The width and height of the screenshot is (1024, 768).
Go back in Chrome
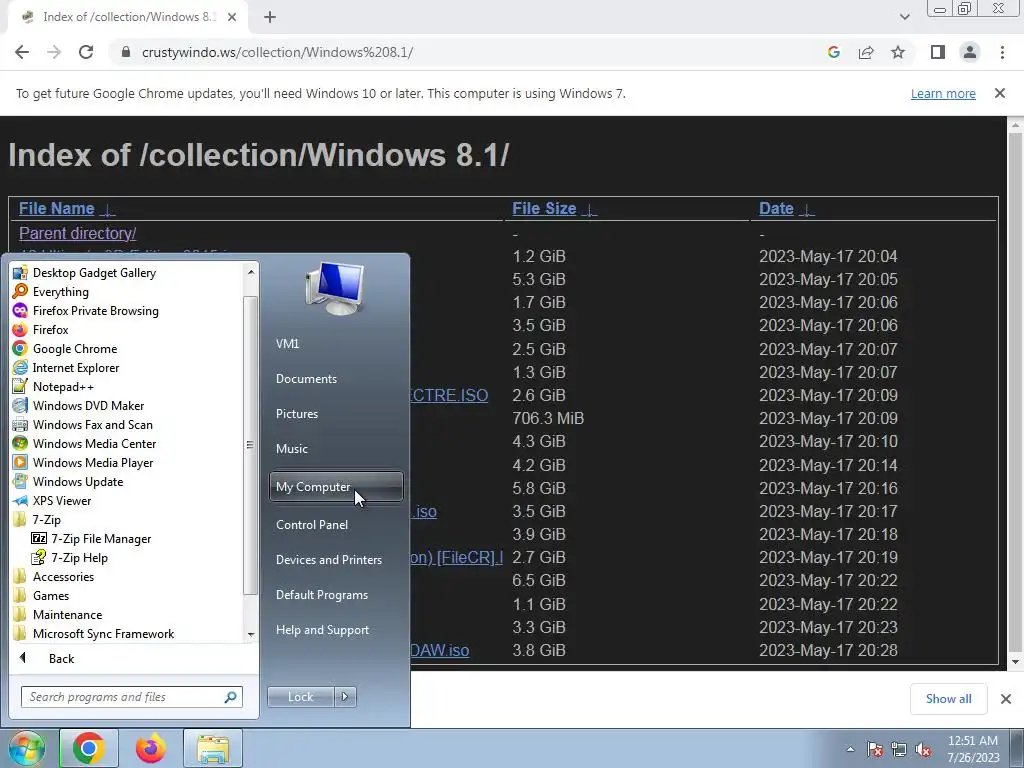click(22, 52)
